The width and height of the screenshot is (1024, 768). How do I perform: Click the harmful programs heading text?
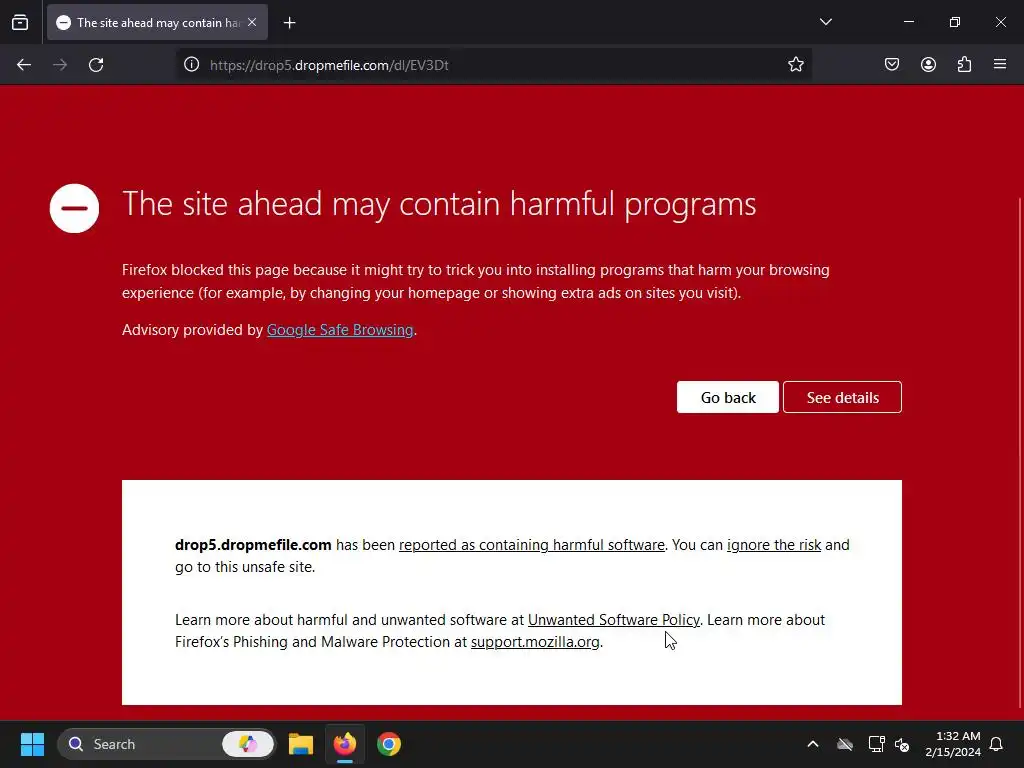coord(439,204)
